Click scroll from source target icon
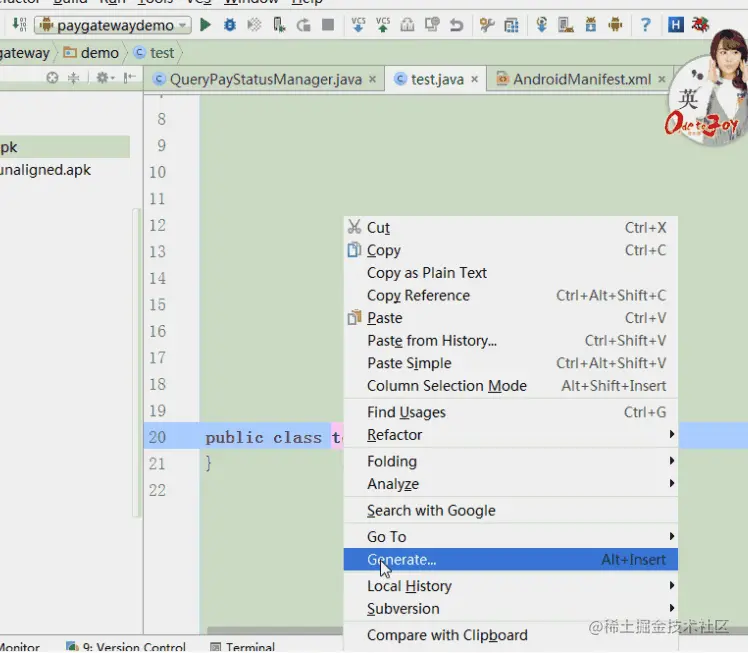 [52, 77]
